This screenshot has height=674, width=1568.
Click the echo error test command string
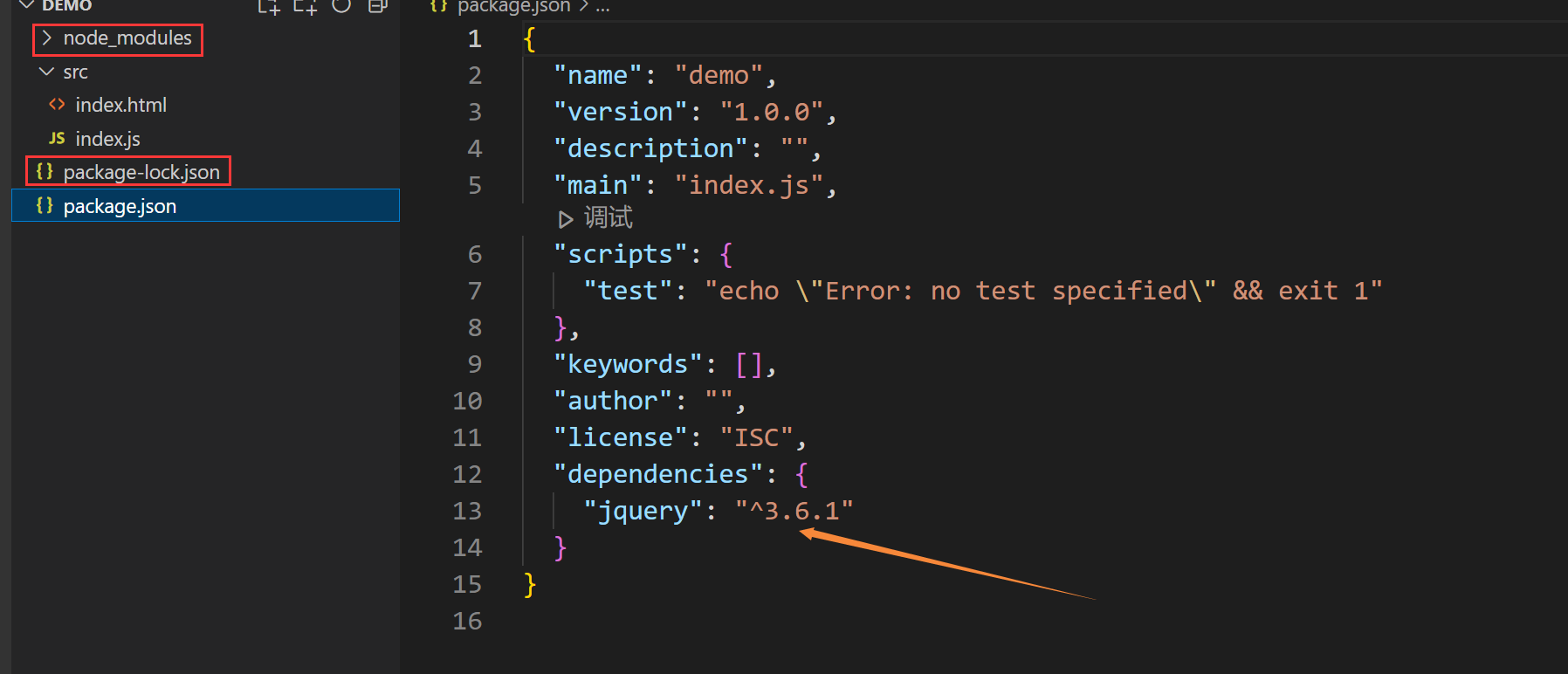[x=1043, y=291]
